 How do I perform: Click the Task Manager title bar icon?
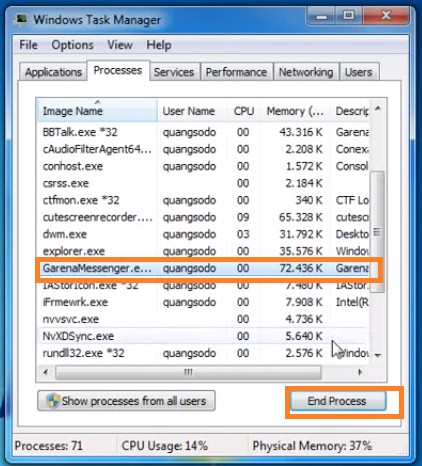click(22, 19)
